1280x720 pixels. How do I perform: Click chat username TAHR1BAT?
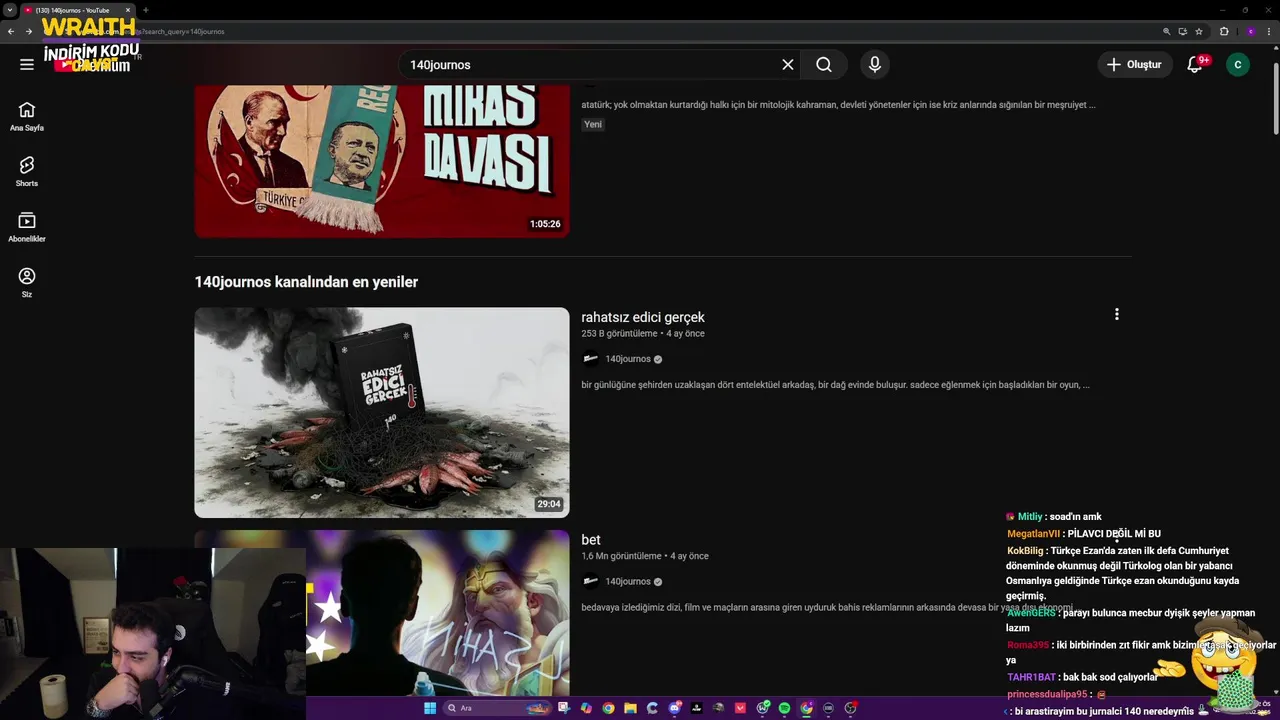[1031, 677]
